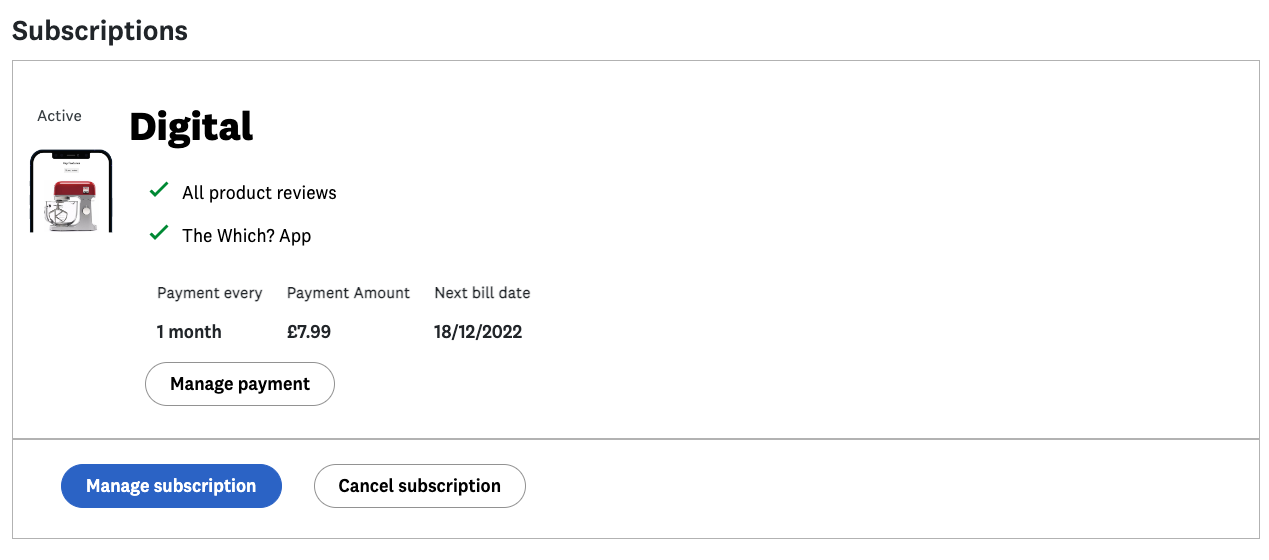Viewport: 1269px width, 560px height.
Task: Select The Which? App feature text
Action: 246,236
